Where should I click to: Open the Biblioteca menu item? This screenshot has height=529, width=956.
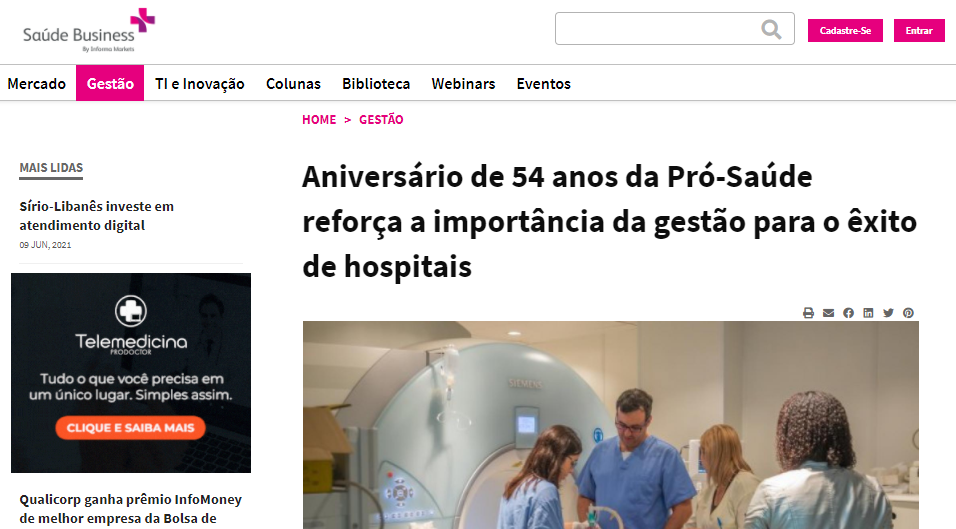[376, 83]
